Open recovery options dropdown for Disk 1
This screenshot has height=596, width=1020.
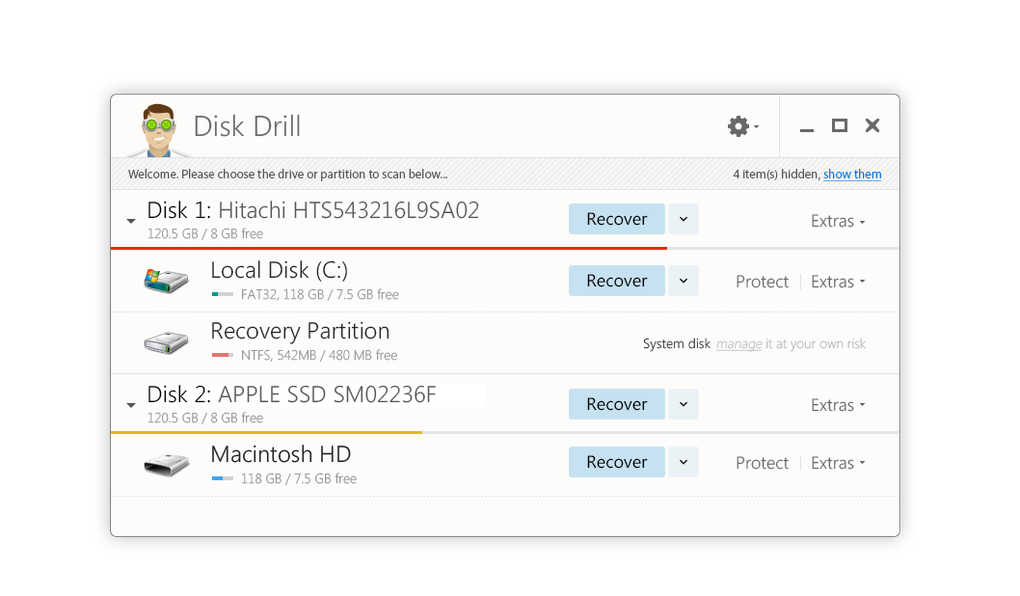[x=683, y=219]
